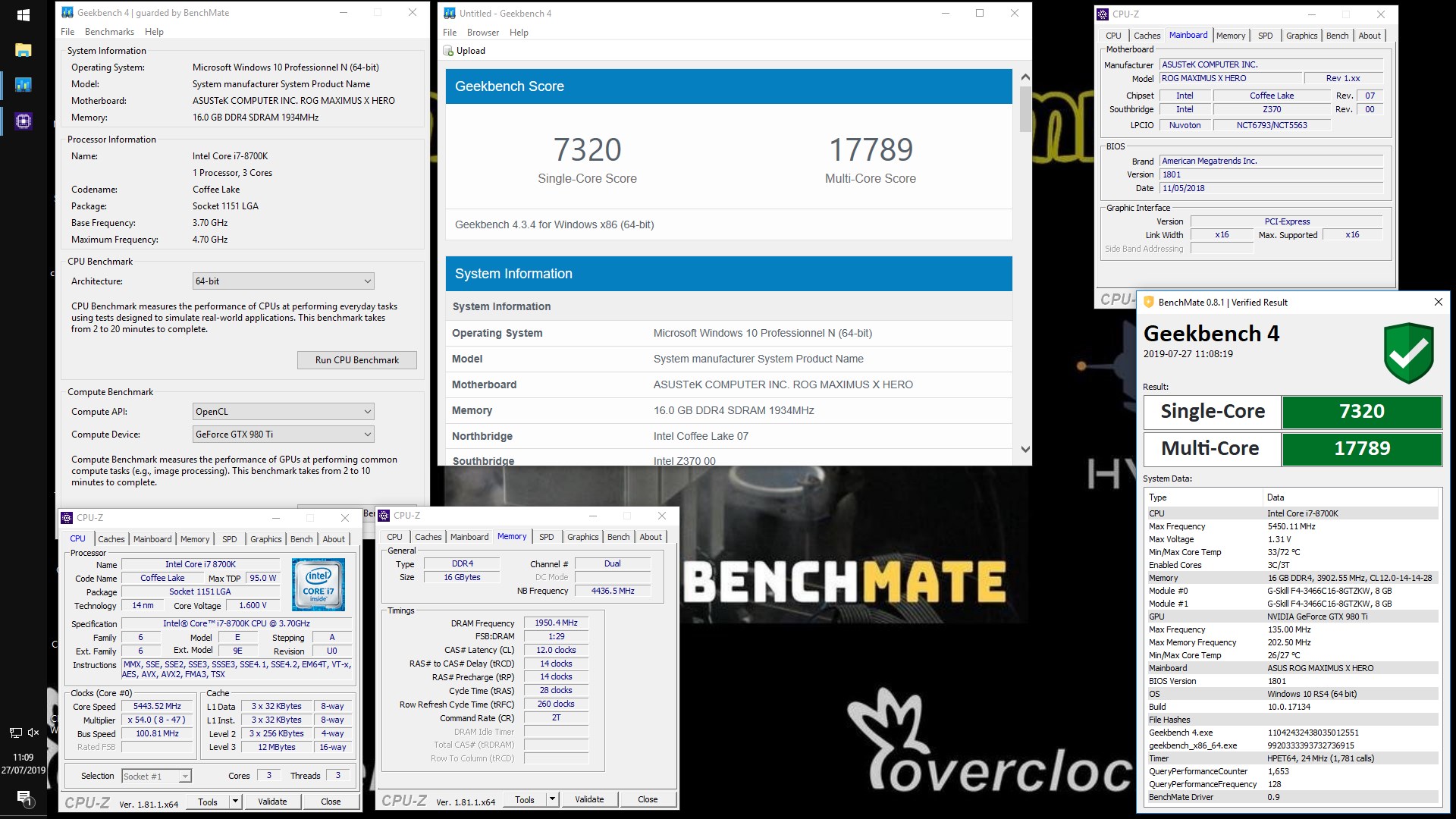1456x819 pixels.
Task: Switch to Graphics tab in CPU-Z CPU window
Action: (x=265, y=539)
